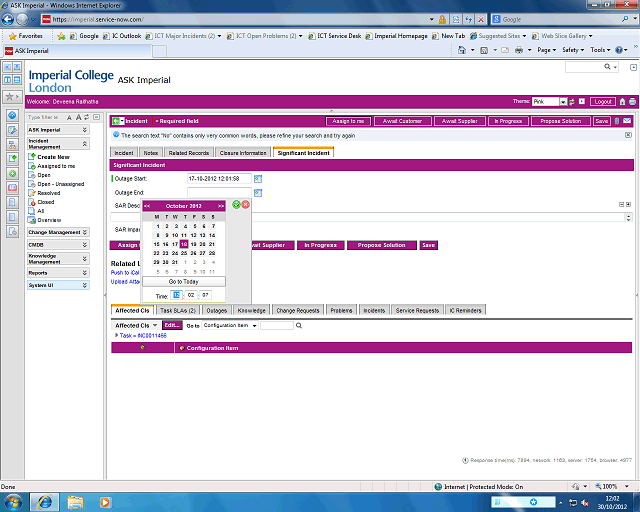The width and height of the screenshot is (640, 512).
Task: Confirm the date picker with green tick
Action: [x=237, y=205]
